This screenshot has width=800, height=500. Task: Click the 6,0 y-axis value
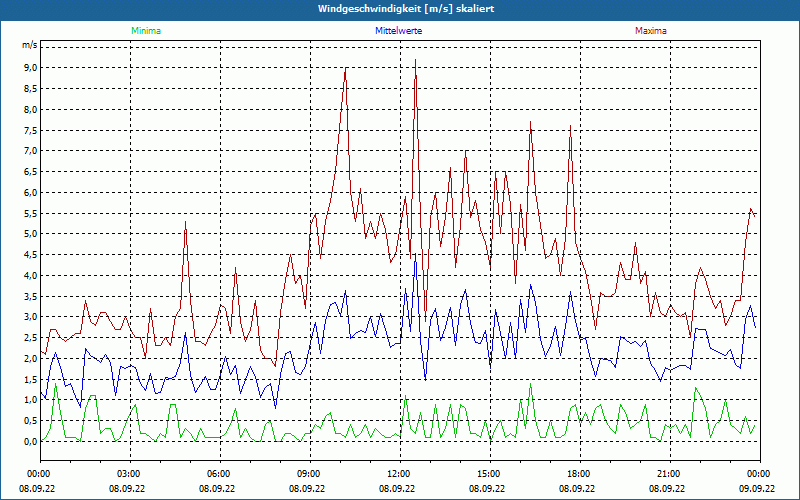(31, 192)
